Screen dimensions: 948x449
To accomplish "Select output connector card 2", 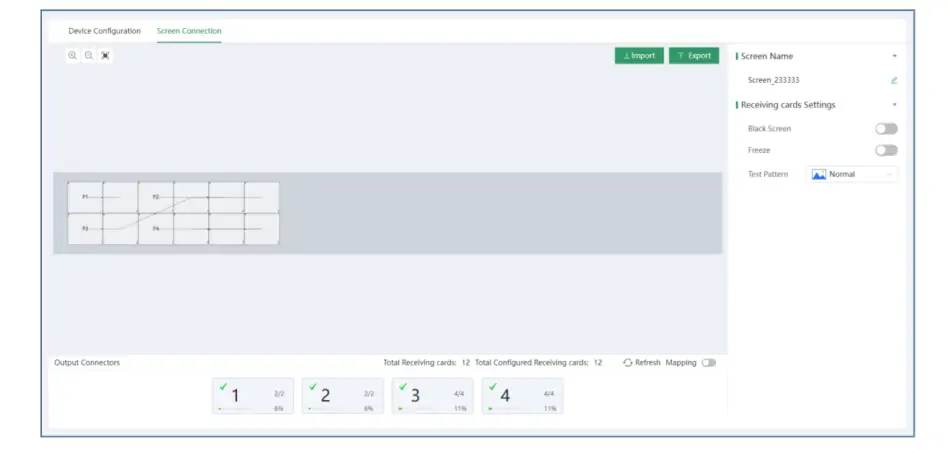I will click(x=343, y=396).
